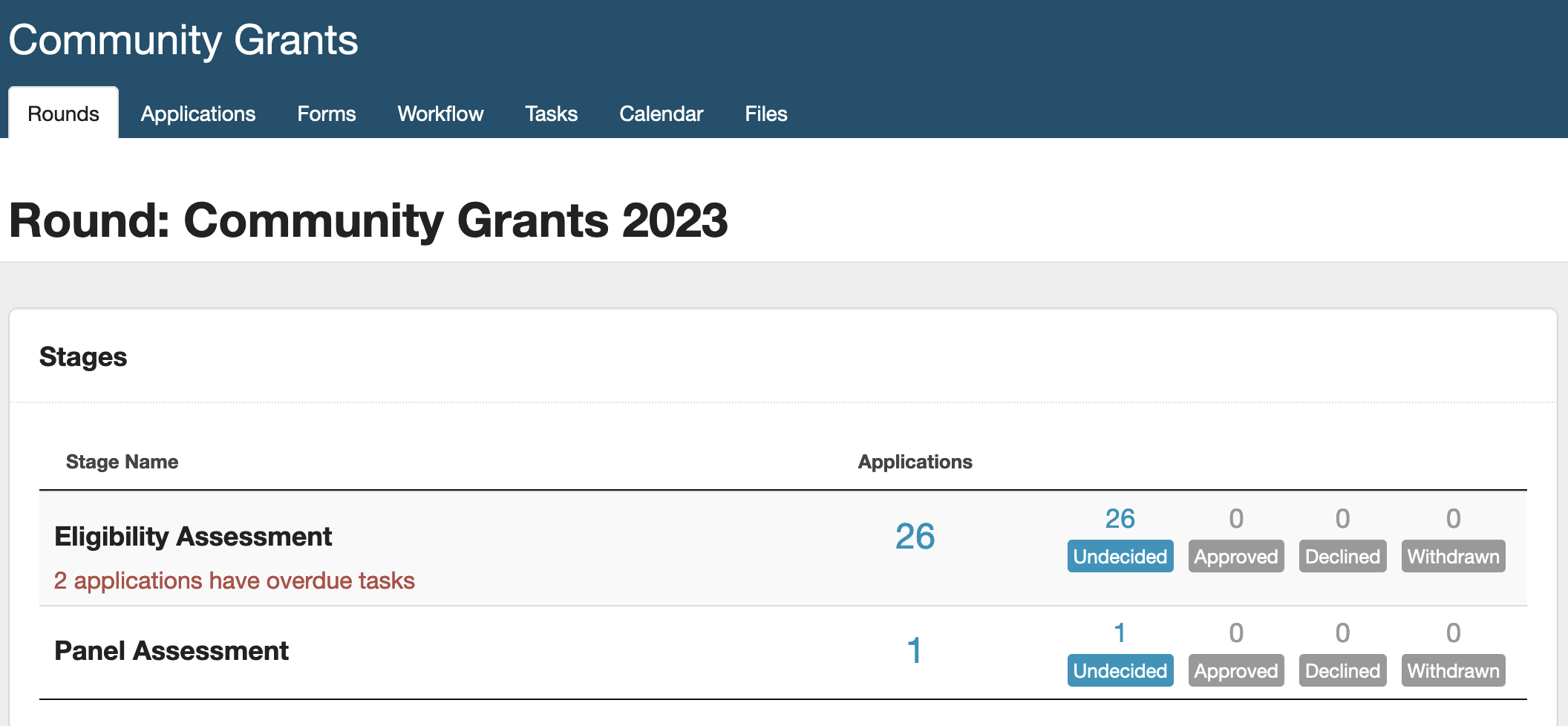Screen dimensions: 1568x726
Task: Open the Workflow tab
Action: 440,114
